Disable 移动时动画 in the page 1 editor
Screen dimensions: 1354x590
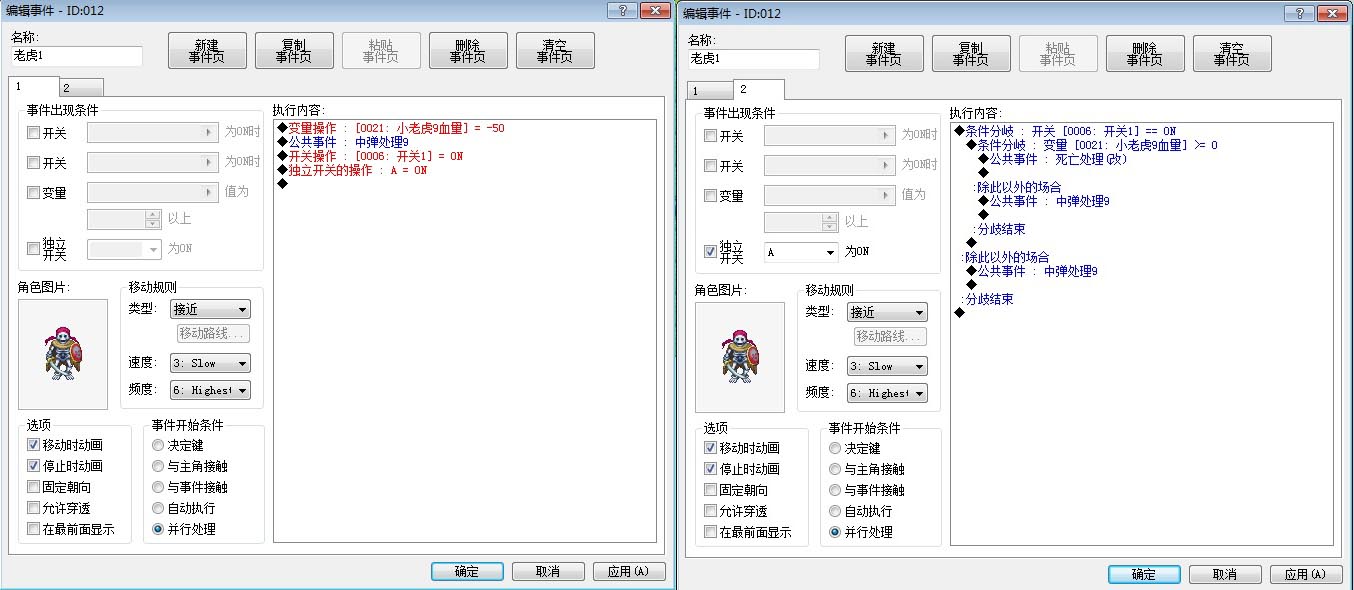pos(34,445)
